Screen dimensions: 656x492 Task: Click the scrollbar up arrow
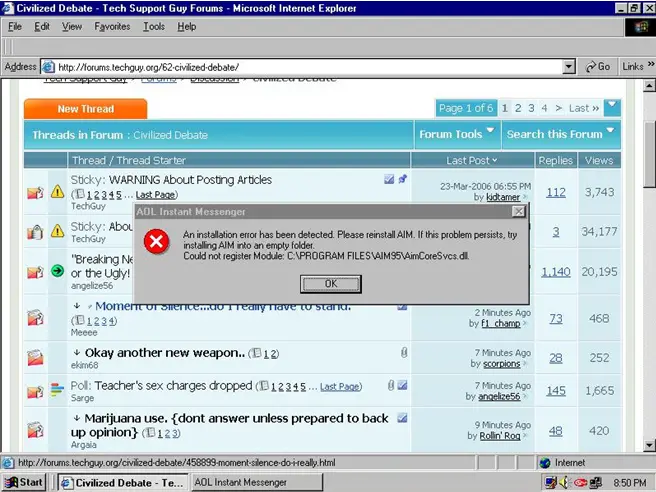pyautogui.click(x=649, y=86)
